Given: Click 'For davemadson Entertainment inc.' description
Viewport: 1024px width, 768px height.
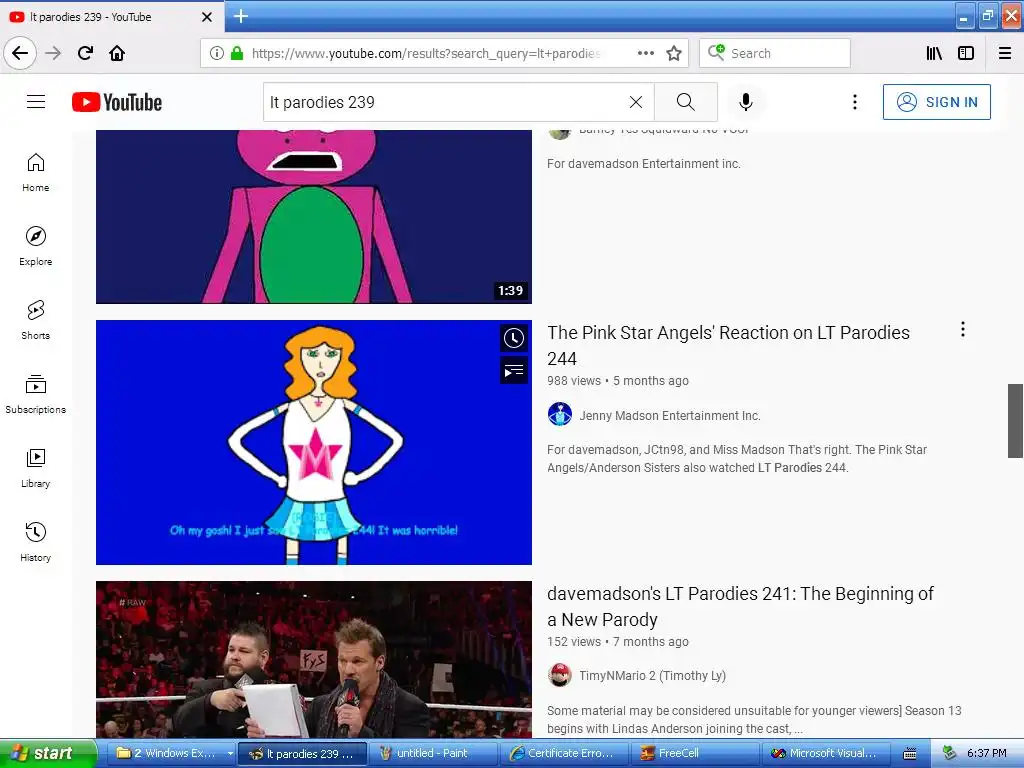Looking at the screenshot, I should coord(644,164).
